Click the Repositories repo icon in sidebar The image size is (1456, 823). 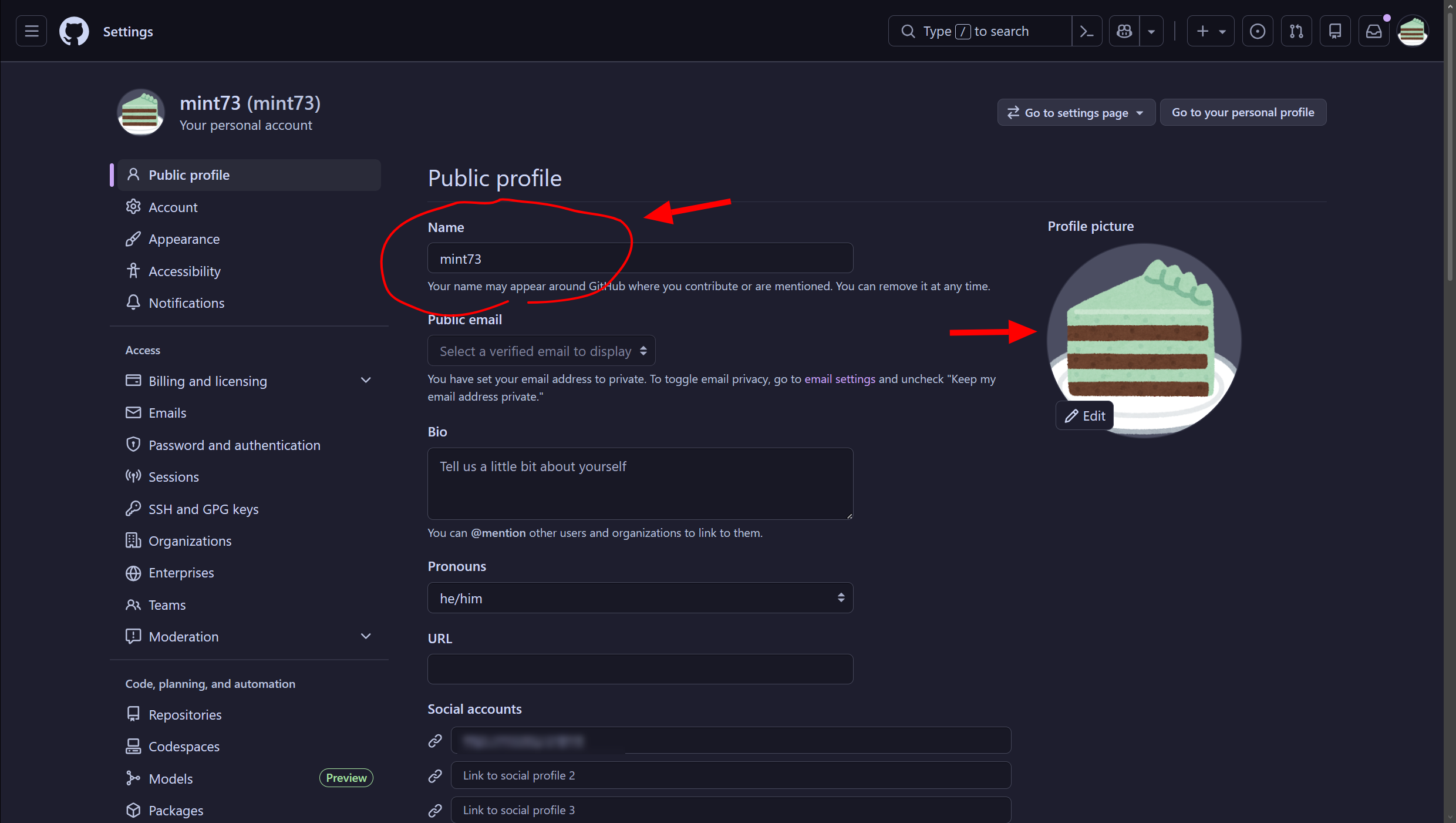pyautogui.click(x=133, y=714)
